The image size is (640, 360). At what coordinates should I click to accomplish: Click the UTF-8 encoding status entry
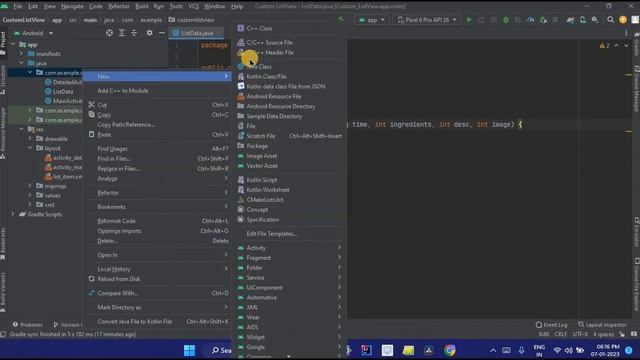pyautogui.click(x=580, y=334)
